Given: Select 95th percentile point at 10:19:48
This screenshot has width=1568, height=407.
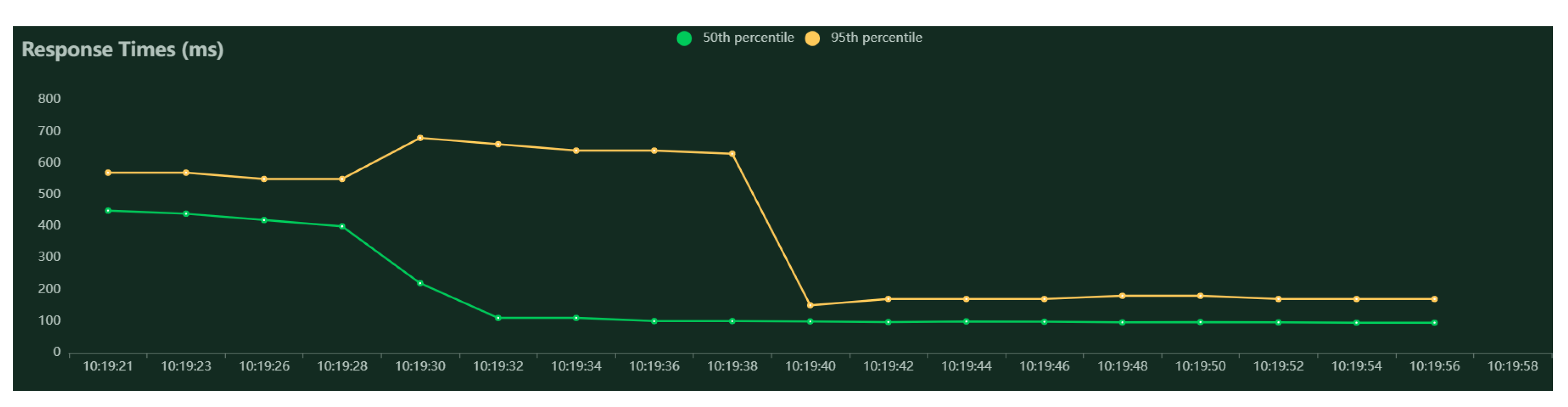Looking at the screenshot, I should pyautogui.click(x=1123, y=296).
